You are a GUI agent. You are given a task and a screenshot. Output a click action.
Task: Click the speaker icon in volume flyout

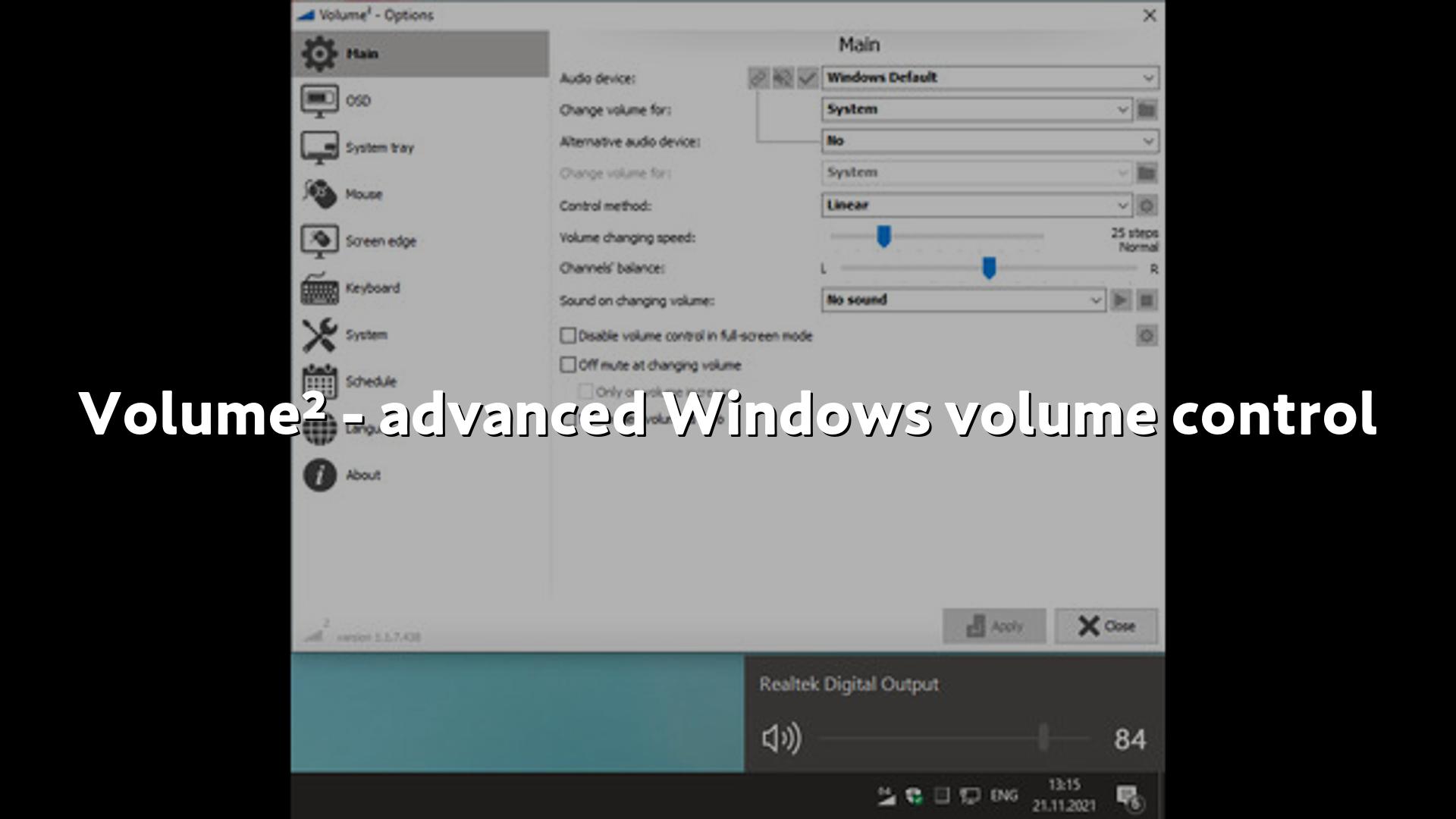coord(781,739)
